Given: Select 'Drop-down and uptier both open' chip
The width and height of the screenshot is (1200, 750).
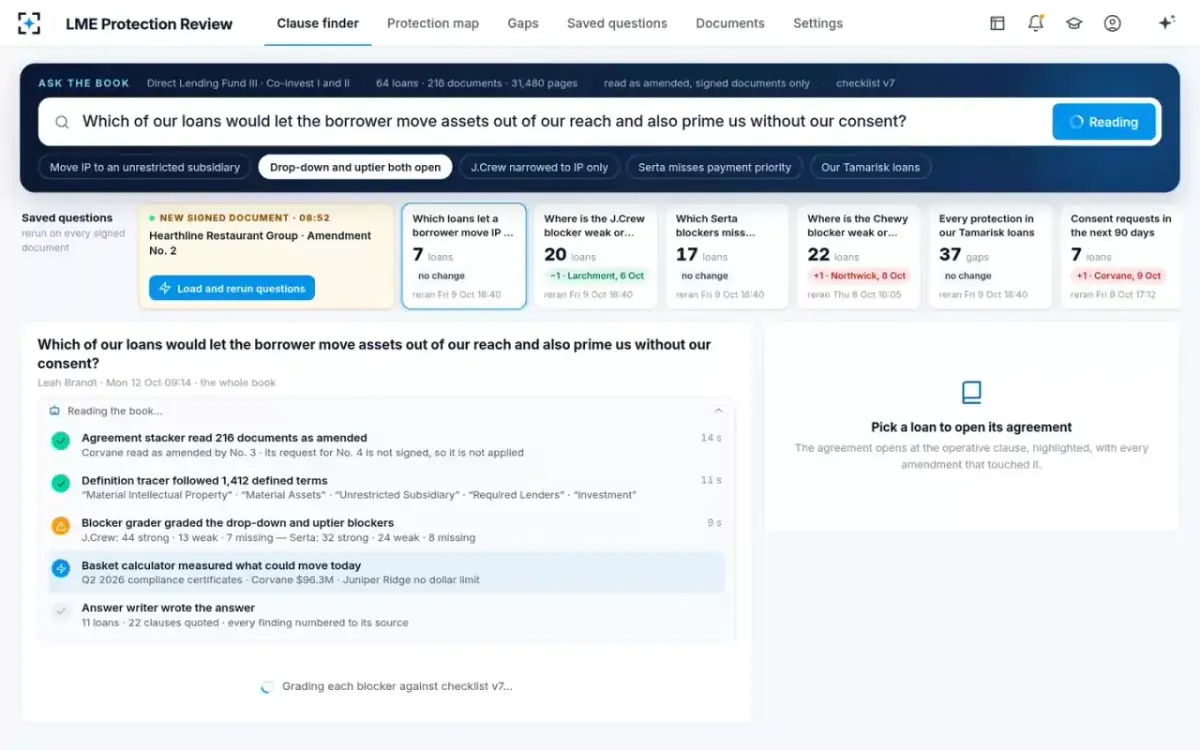Looking at the screenshot, I should point(355,167).
